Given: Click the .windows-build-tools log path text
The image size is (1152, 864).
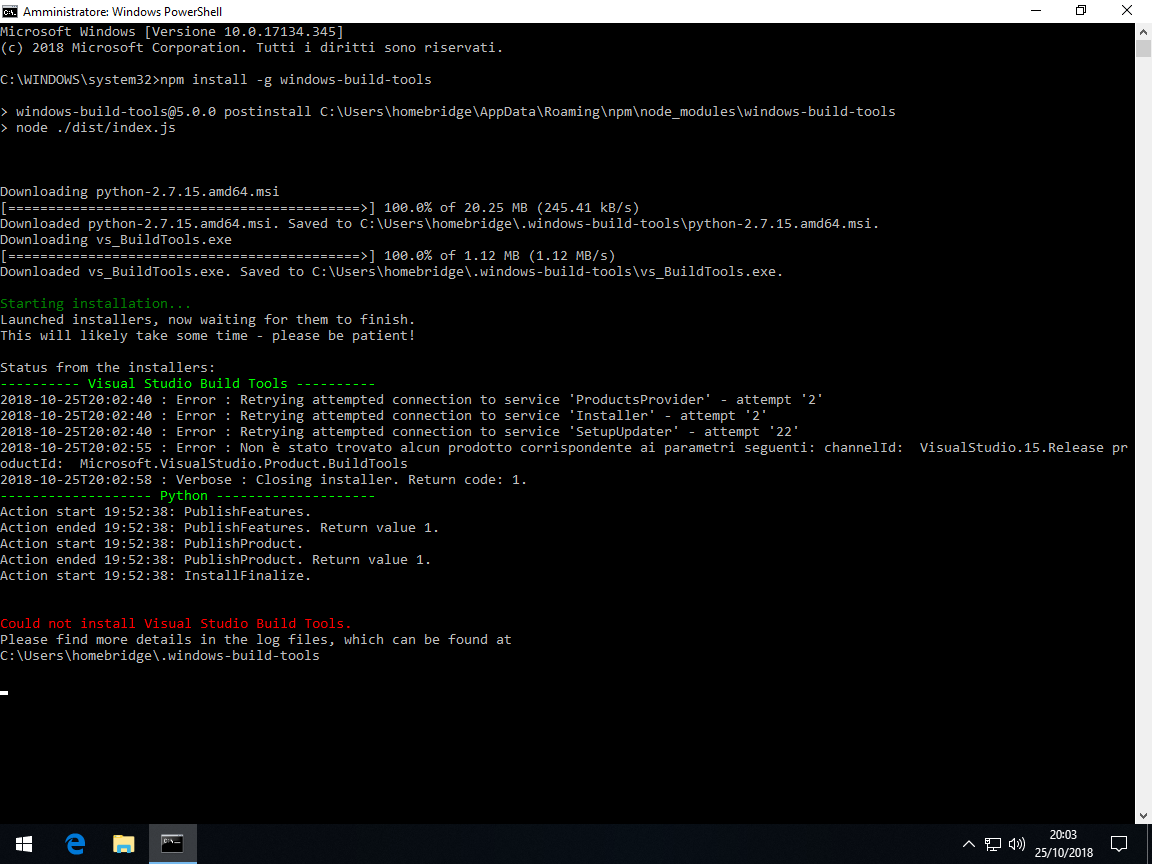Looking at the screenshot, I should click(x=160, y=655).
